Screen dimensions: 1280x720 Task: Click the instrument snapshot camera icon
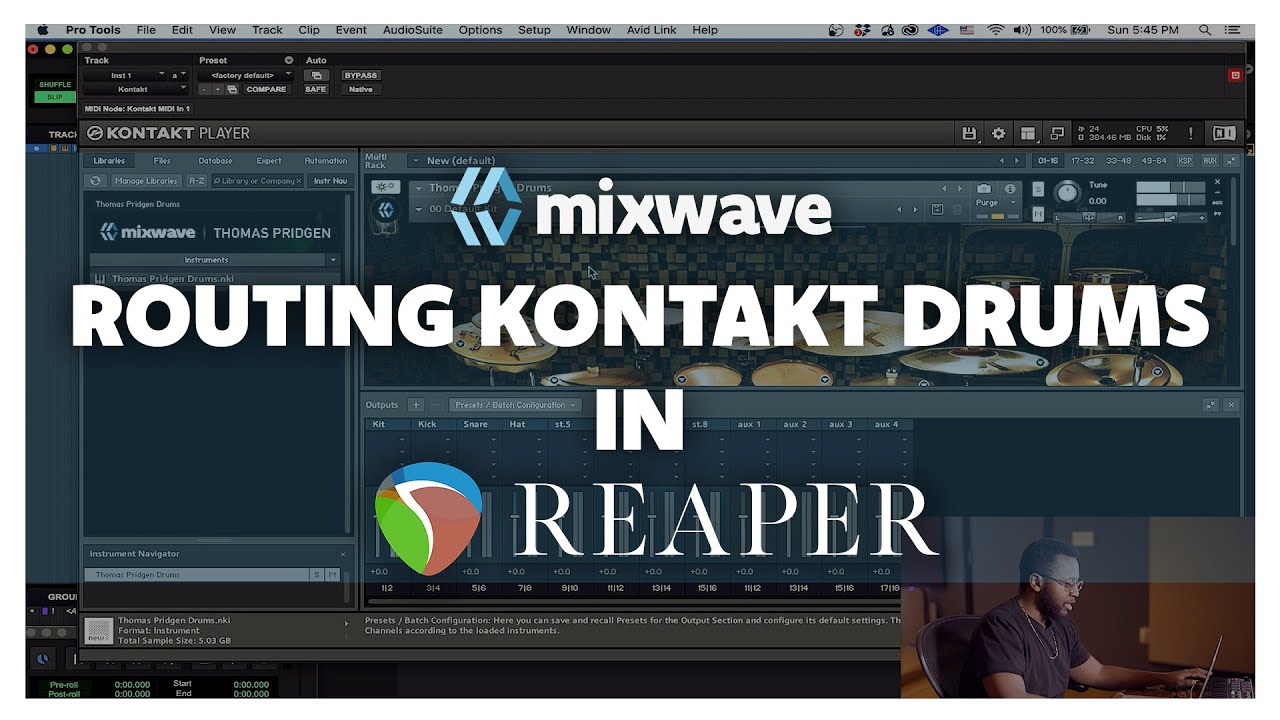click(984, 188)
